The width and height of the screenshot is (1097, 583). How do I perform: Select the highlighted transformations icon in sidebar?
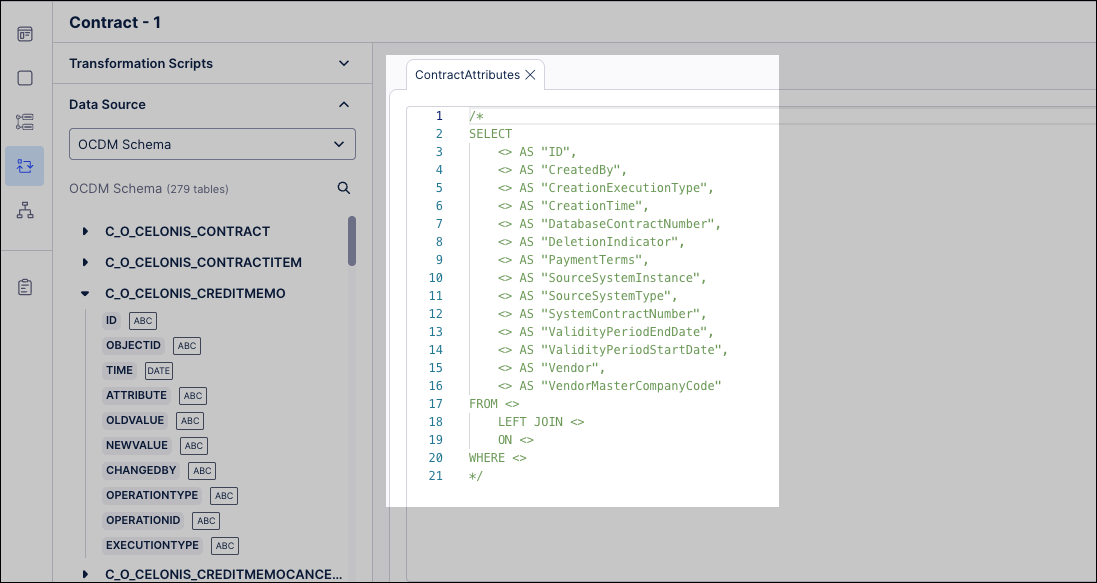tap(25, 166)
